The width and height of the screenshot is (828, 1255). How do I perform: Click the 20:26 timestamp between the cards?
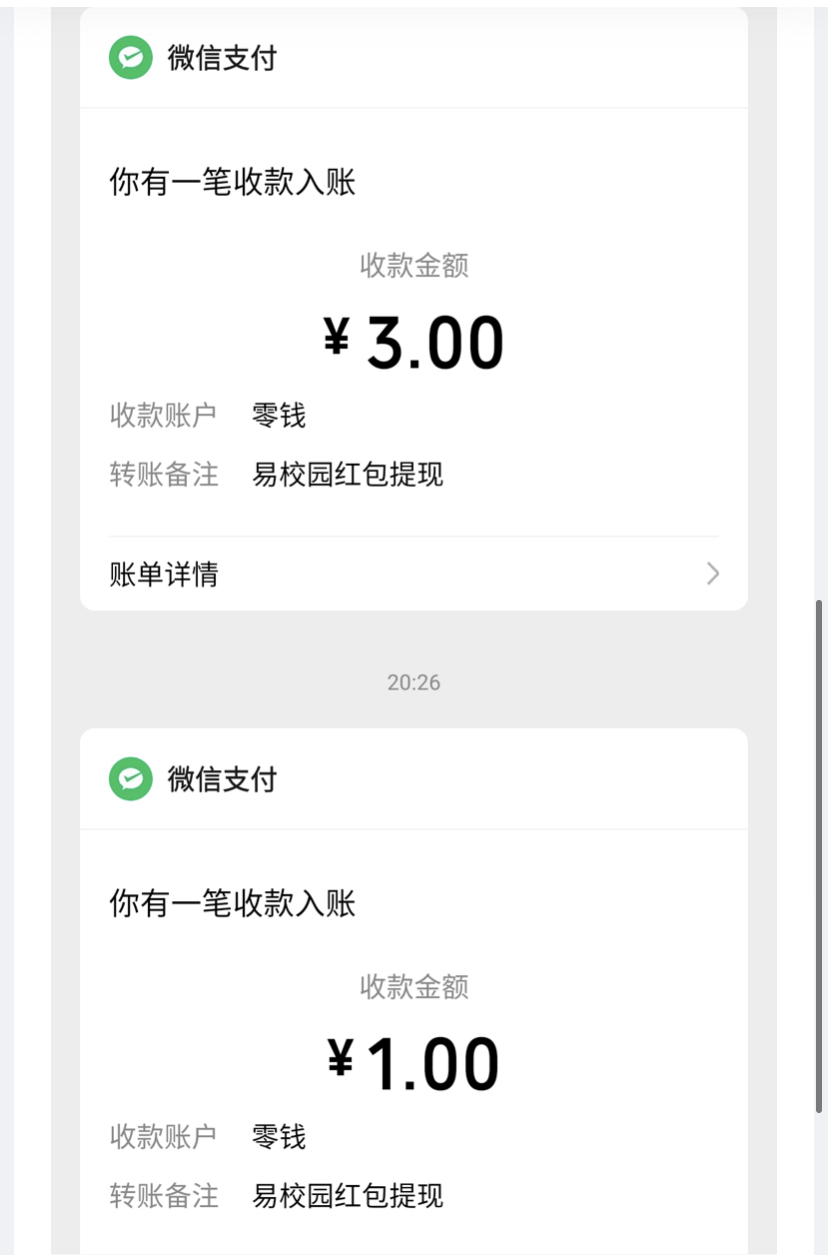[x=414, y=682]
